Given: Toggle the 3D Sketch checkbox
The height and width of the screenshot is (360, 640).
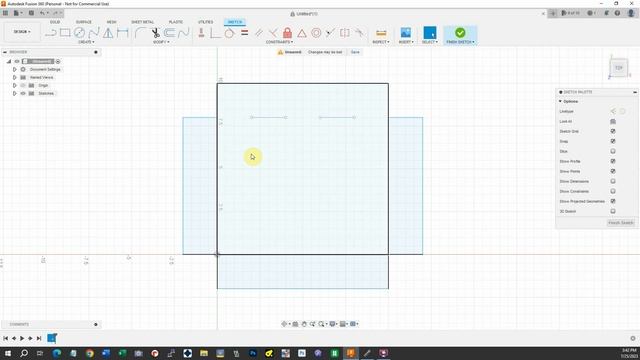Looking at the screenshot, I should (613, 211).
